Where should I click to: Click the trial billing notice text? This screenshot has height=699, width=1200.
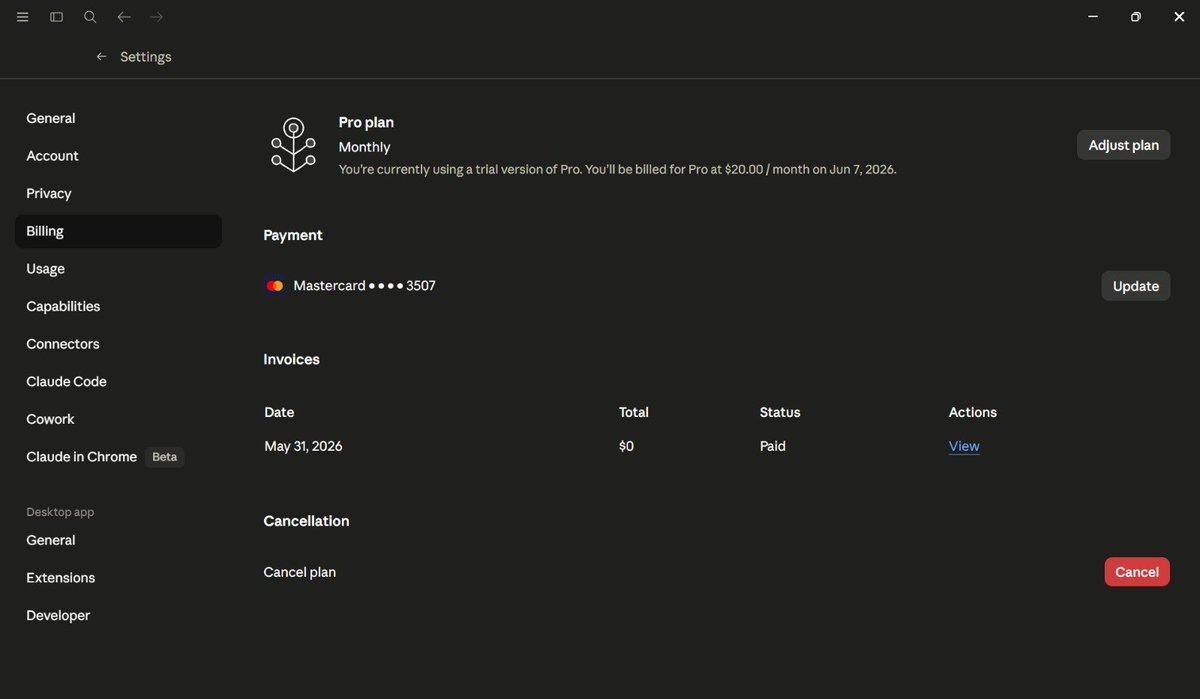(x=617, y=169)
